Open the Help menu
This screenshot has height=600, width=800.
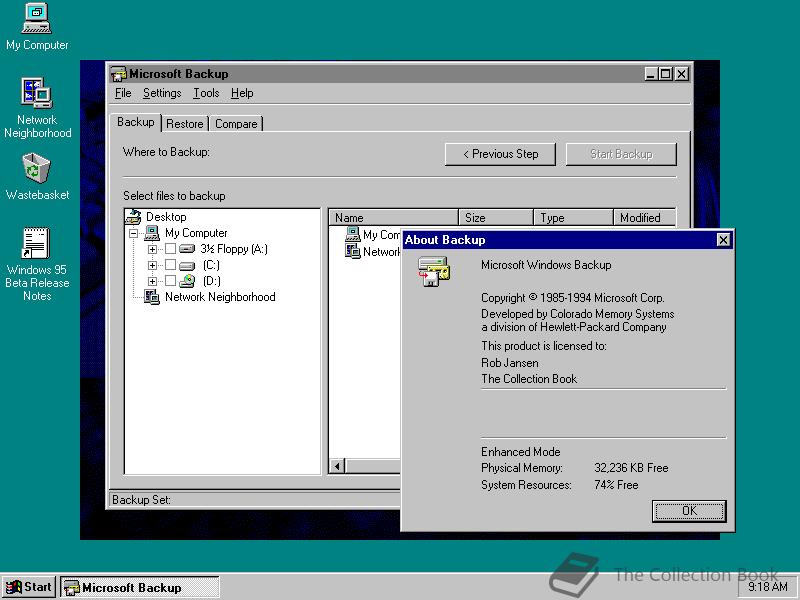coord(242,93)
